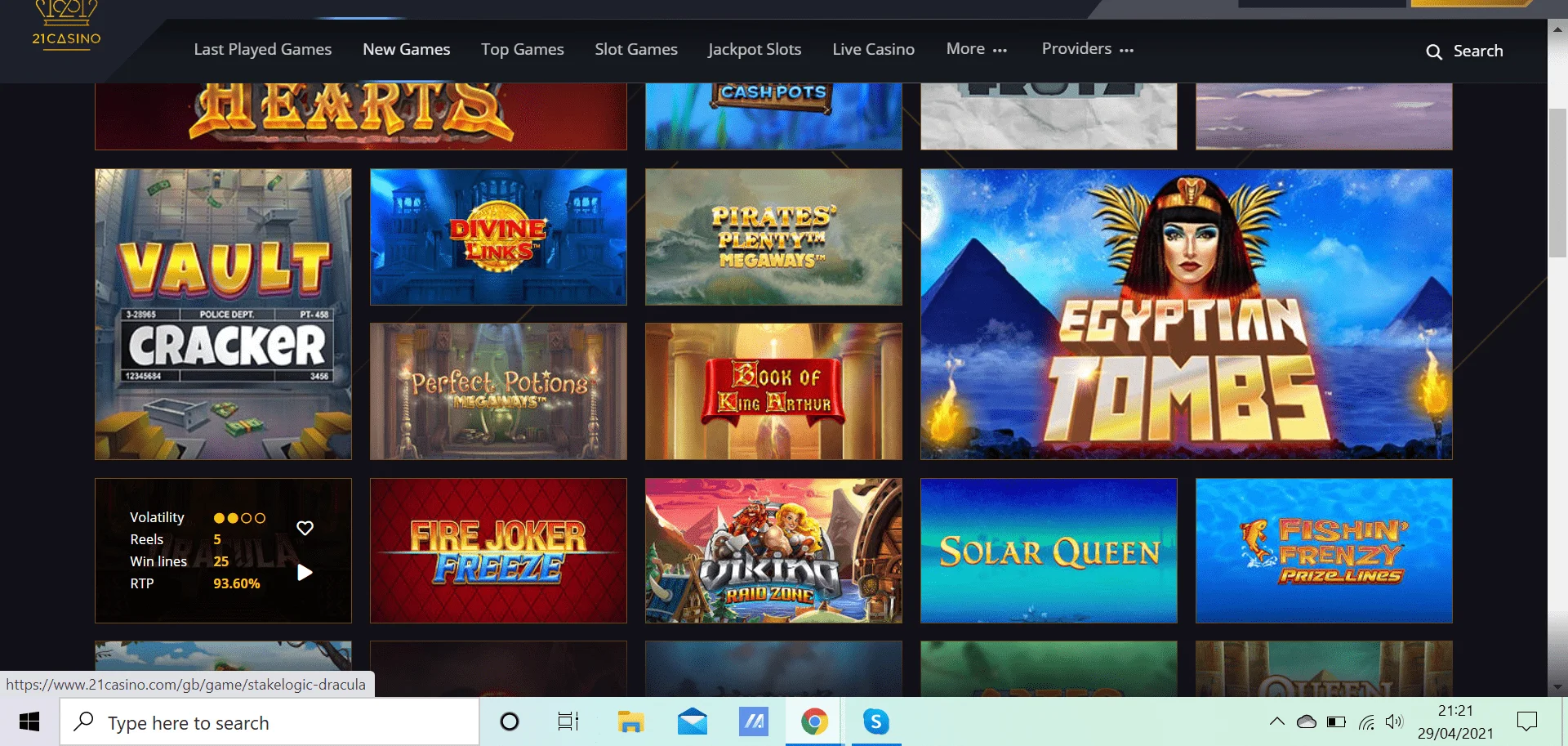Open the Windows Start menu
Screen dimensions: 1568x746
(29, 722)
